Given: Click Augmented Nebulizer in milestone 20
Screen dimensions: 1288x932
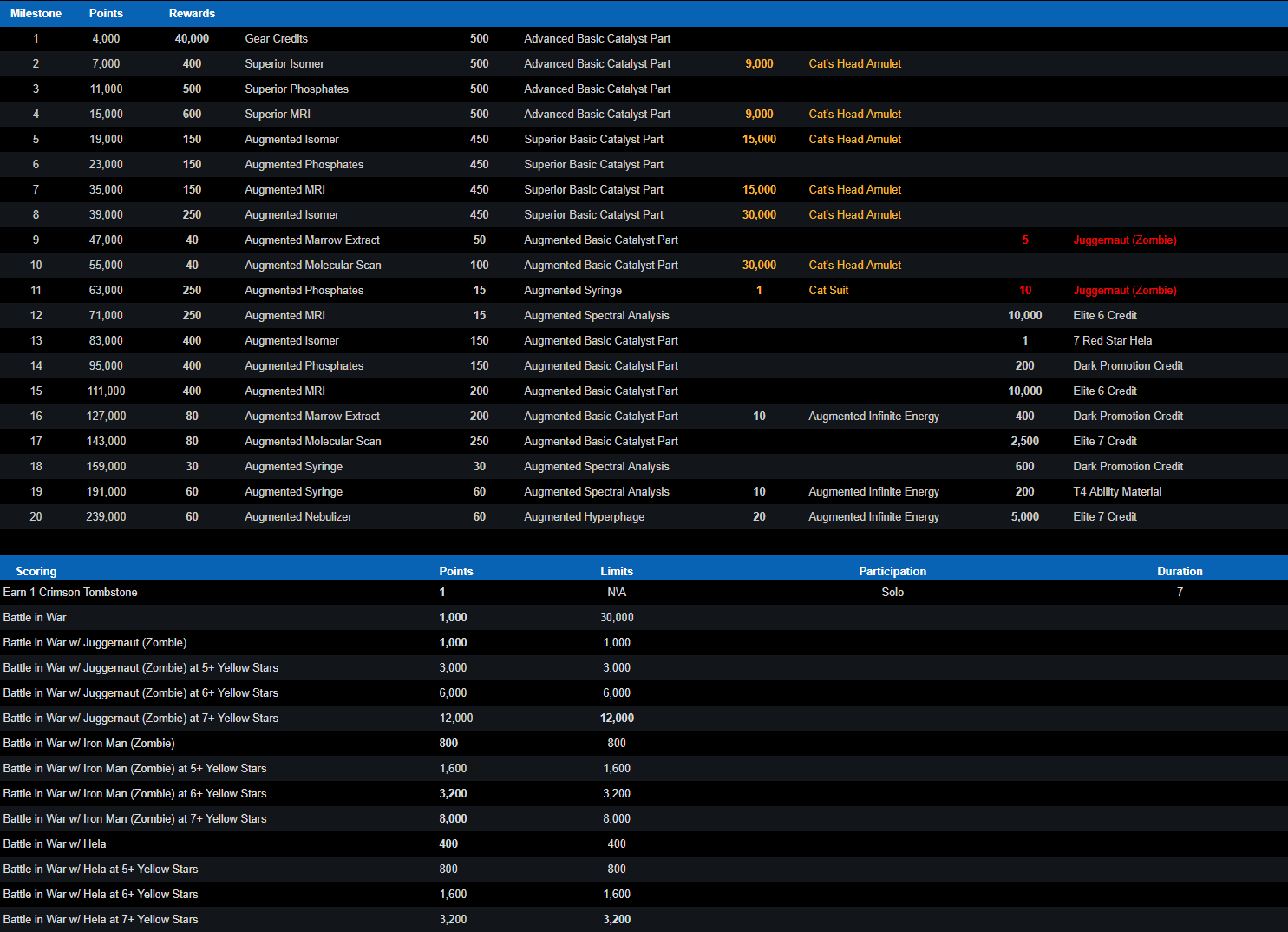Looking at the screenshot, I should tap(297, 516).
